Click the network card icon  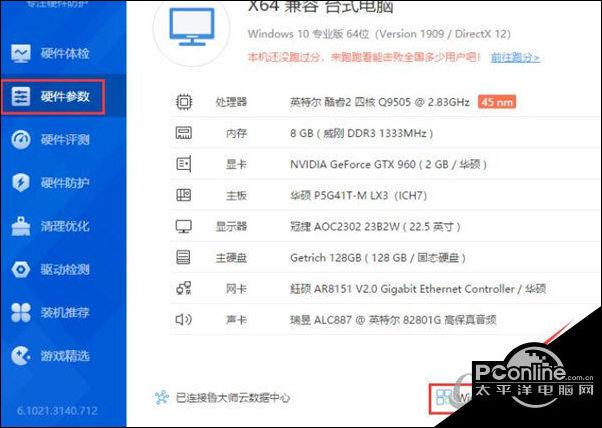[x=184, y=289]
